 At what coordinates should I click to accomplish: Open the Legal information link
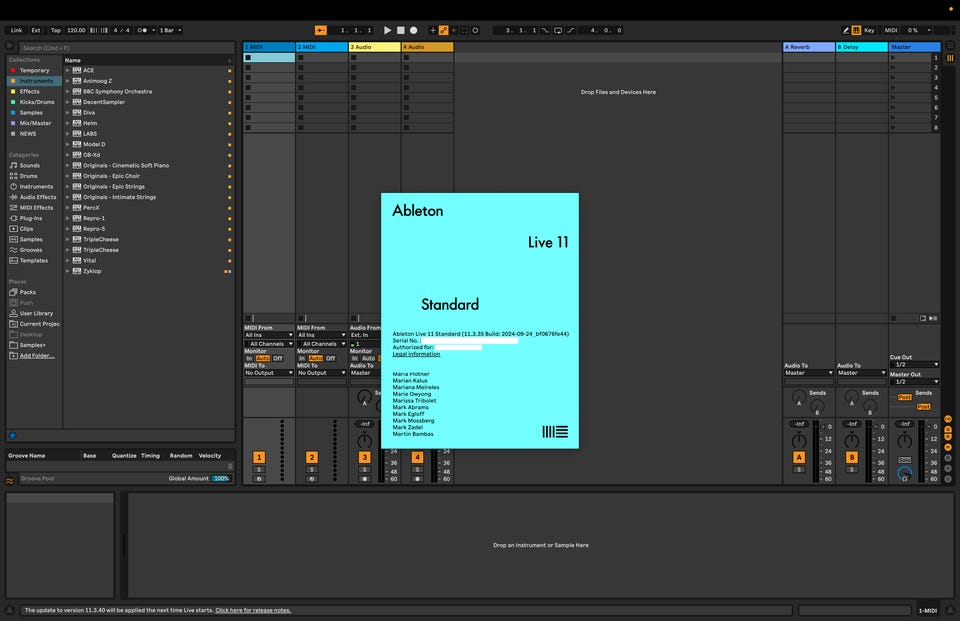coord(416,354)
